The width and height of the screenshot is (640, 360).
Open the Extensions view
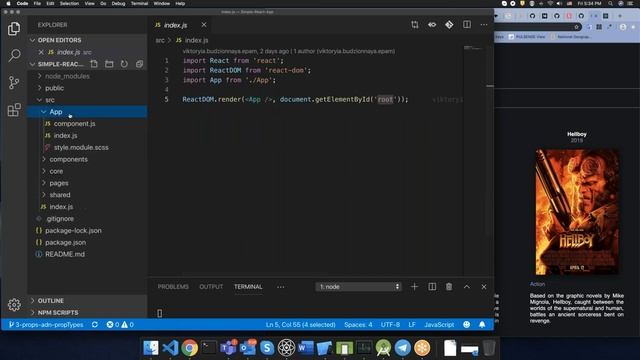(x=14, y=110)
